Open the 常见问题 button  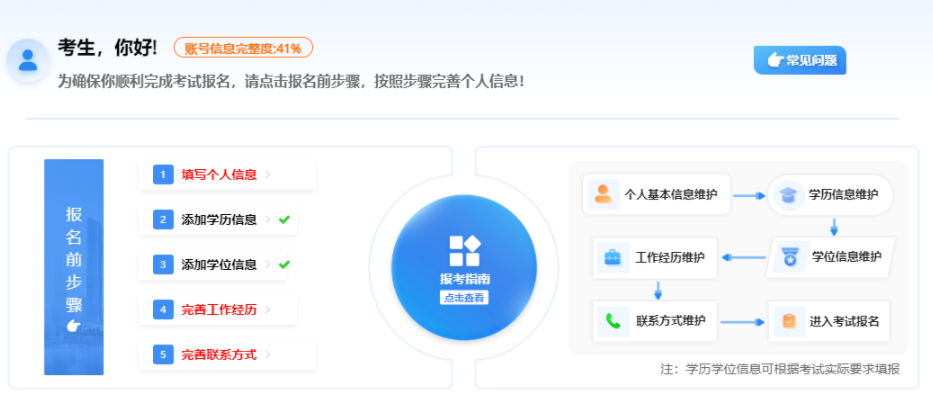point(800,60)
